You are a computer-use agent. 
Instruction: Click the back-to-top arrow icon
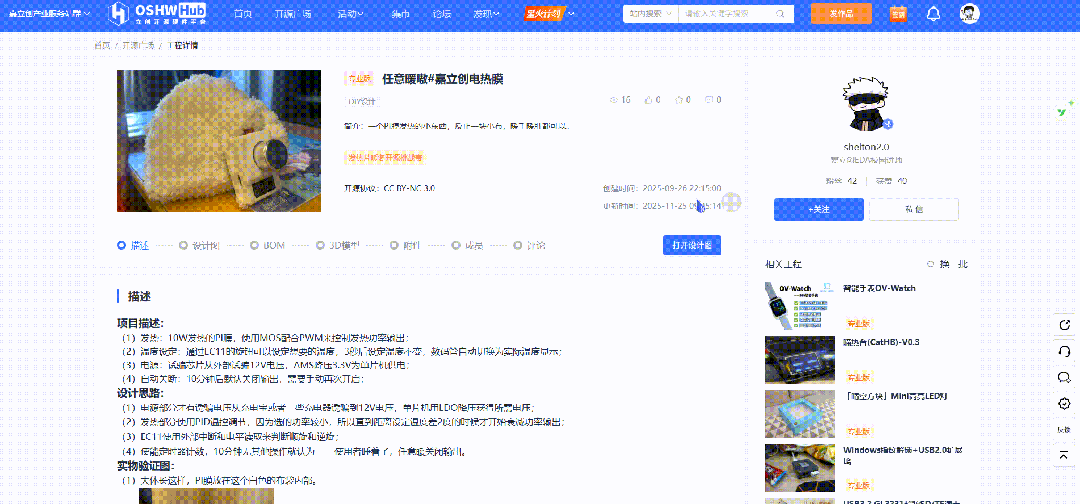point(1063,454)
